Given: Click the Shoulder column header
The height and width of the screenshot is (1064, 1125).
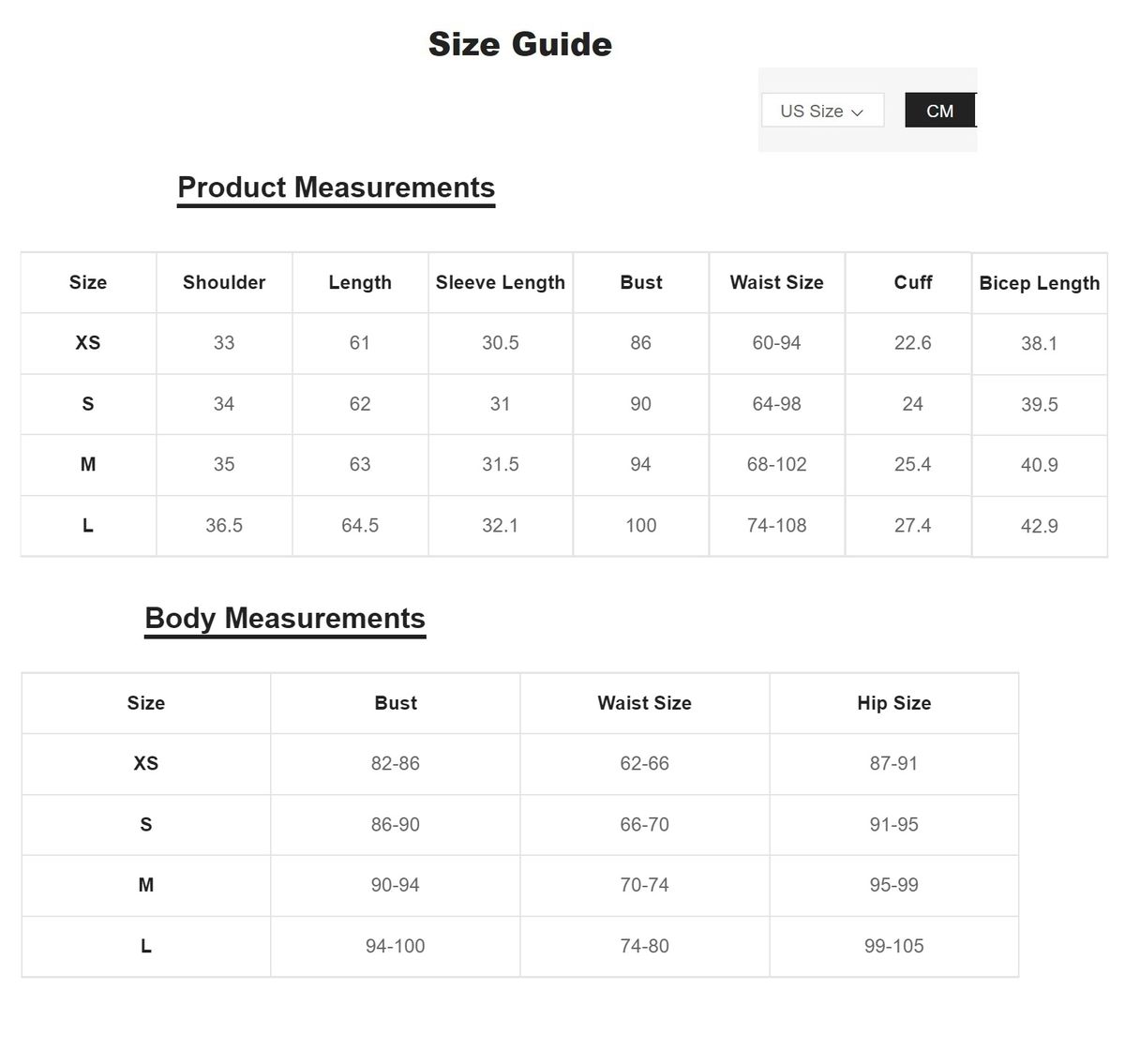Looking at the screenshot, I should (x=224, y=282).
